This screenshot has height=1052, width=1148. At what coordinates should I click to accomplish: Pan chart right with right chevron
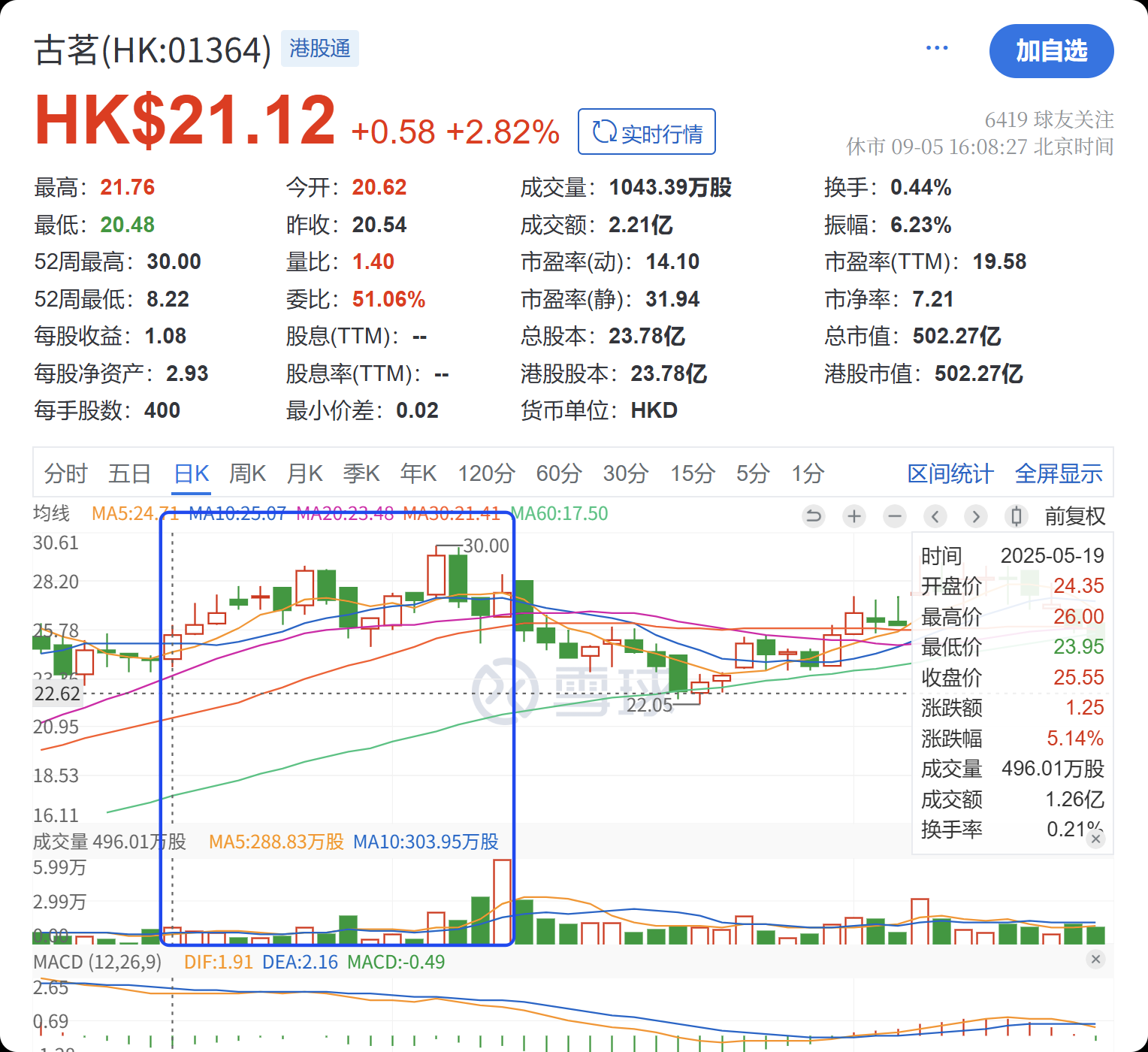[x=975, y=516]
